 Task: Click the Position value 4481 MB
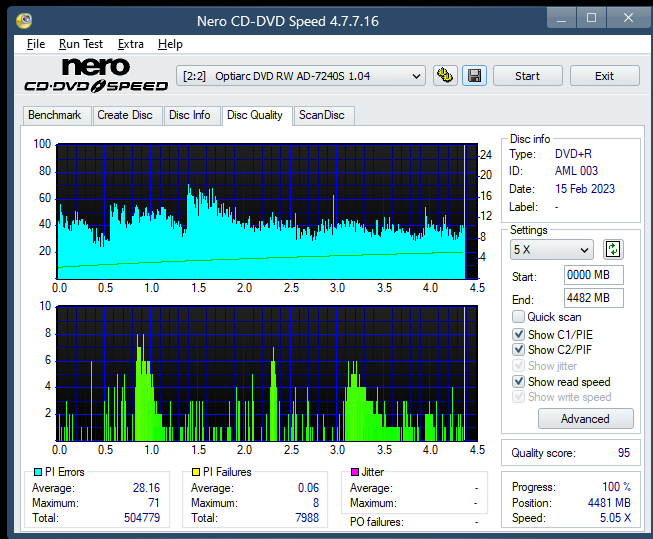(609, 503)
